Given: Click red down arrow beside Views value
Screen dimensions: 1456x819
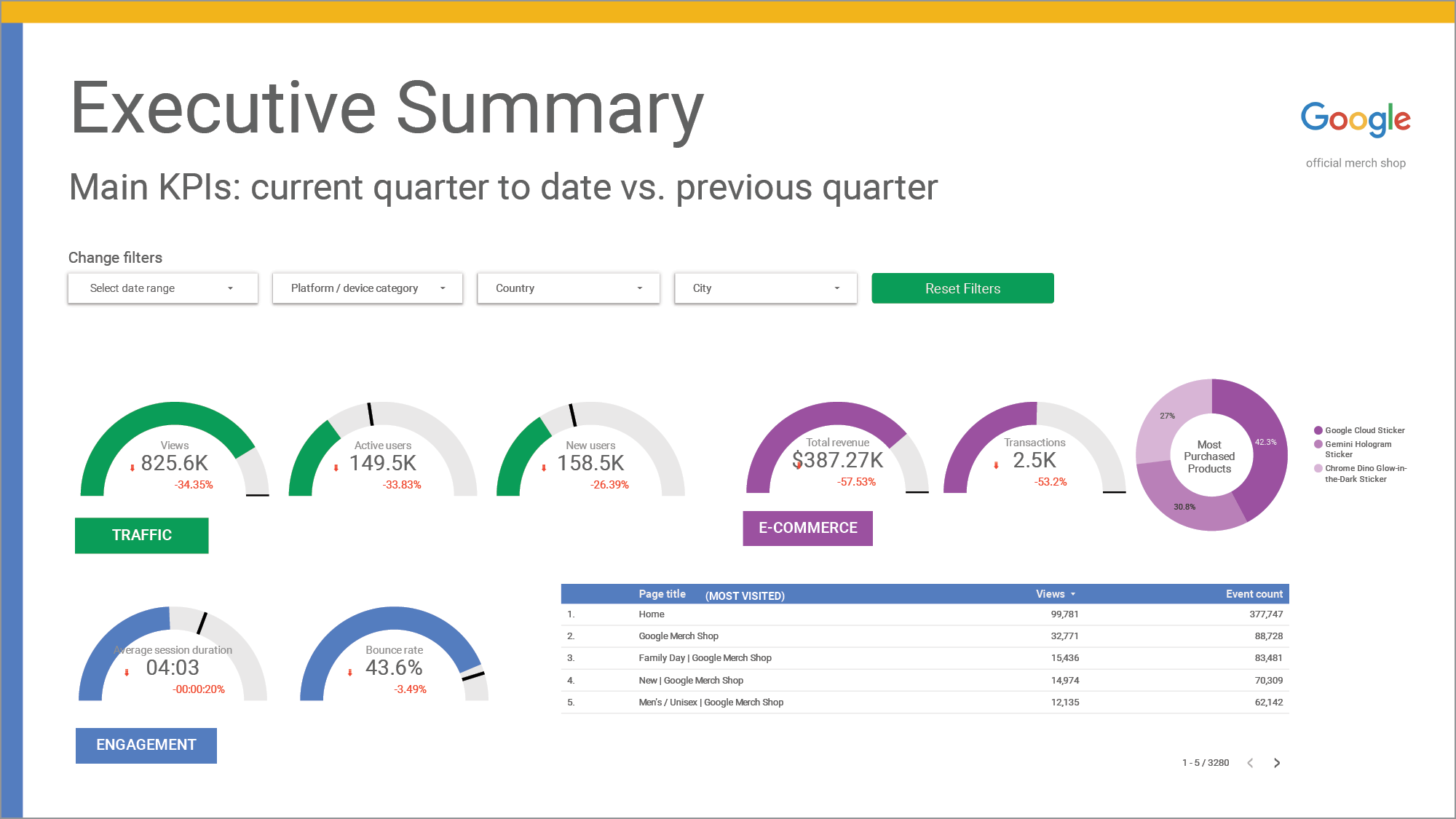Looking at the screenshot, I should [132, 468].
